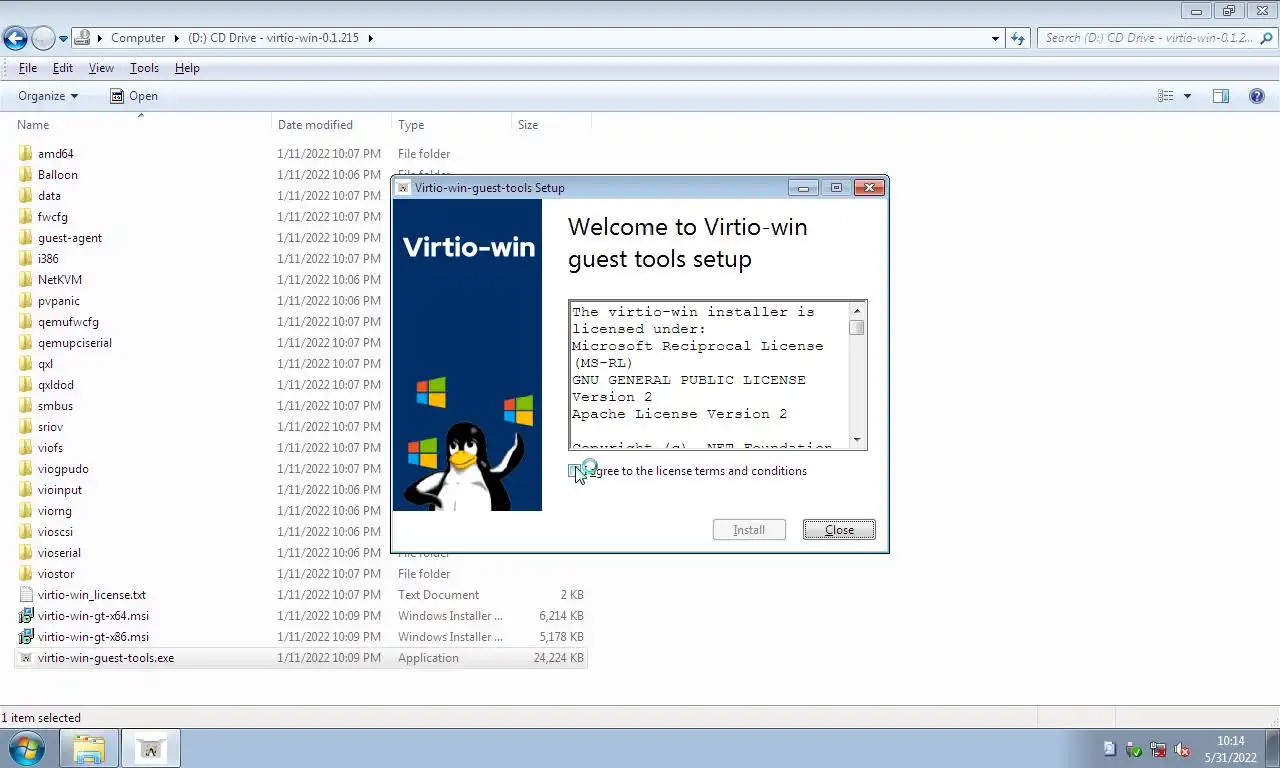Image resolution: width=1280 pixels, height=768 pixels.
Task: Select virtio-win-guest-tools.exe icon
Action: [x=26, y=658]
